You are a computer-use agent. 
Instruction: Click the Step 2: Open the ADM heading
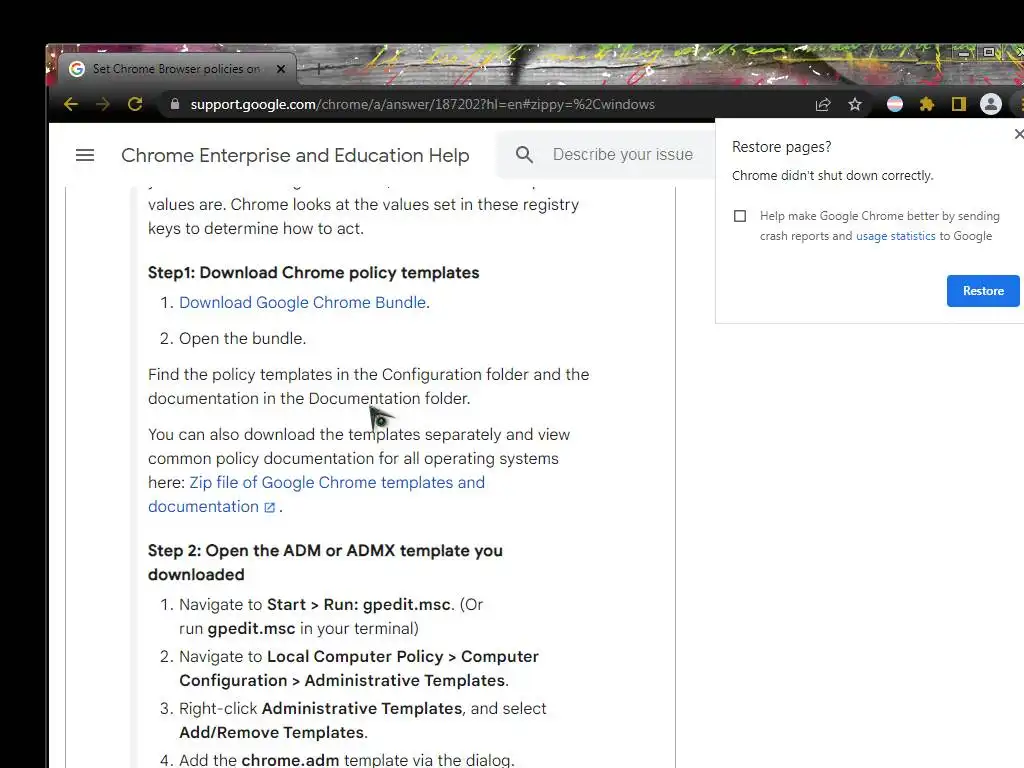[x=325, y=562]
